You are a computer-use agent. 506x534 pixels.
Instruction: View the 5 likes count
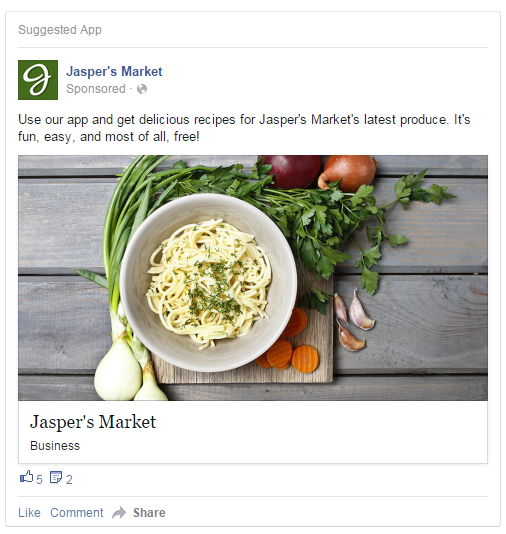point(39,480)
